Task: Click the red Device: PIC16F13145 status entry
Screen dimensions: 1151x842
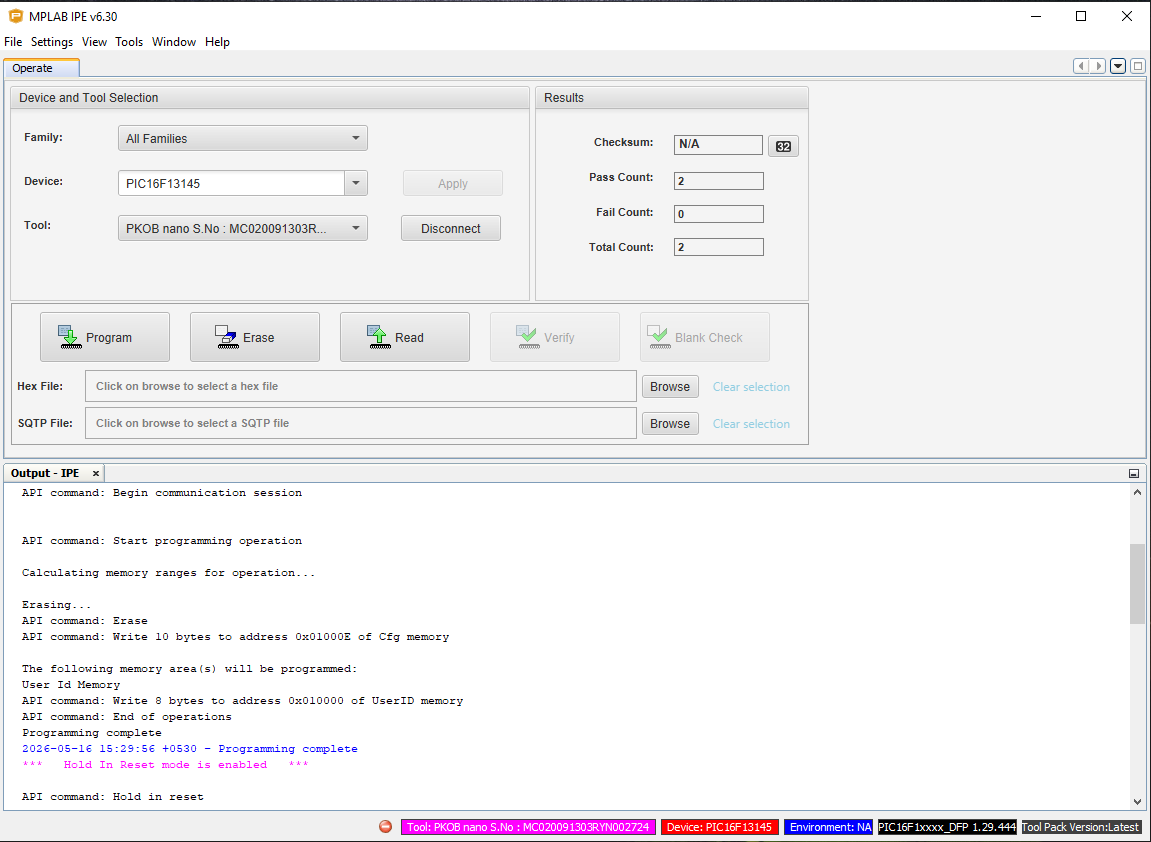Action: coord(719,827)
